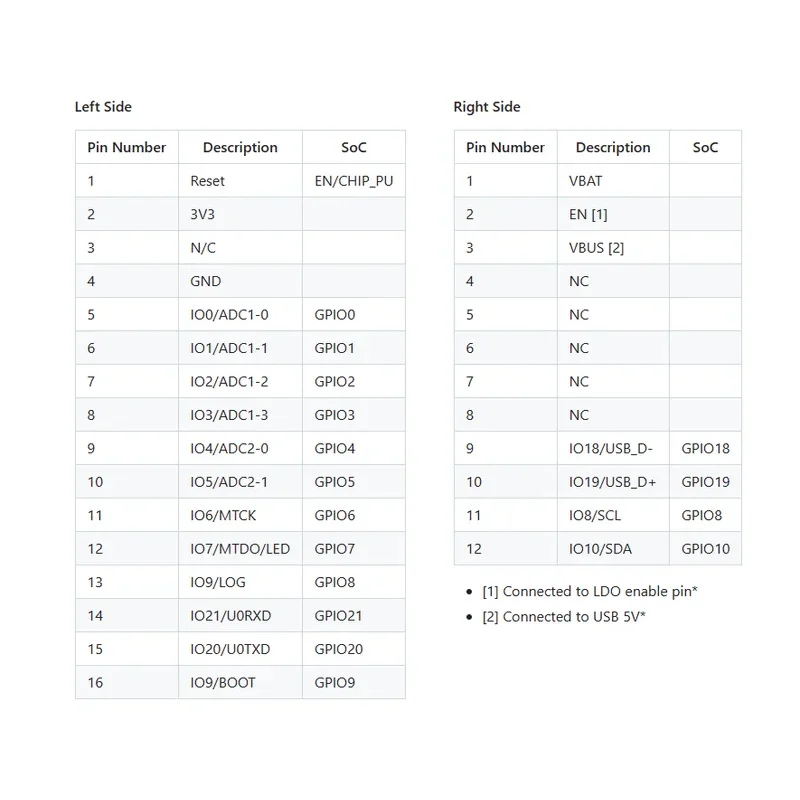The image size is (800, 800).
Task: Click the Left Side table heading
Action: point(103,107)
